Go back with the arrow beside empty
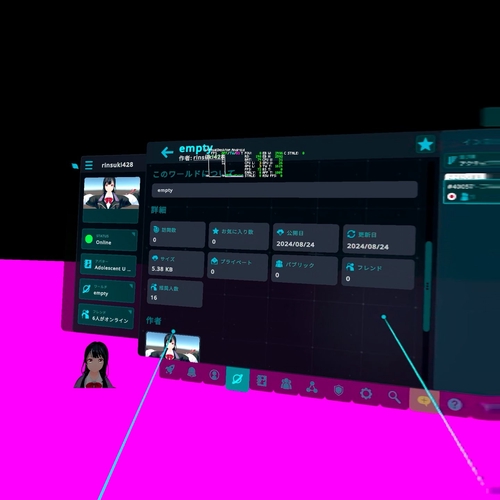Screen dimensions: 500x500 click(167, 152)
